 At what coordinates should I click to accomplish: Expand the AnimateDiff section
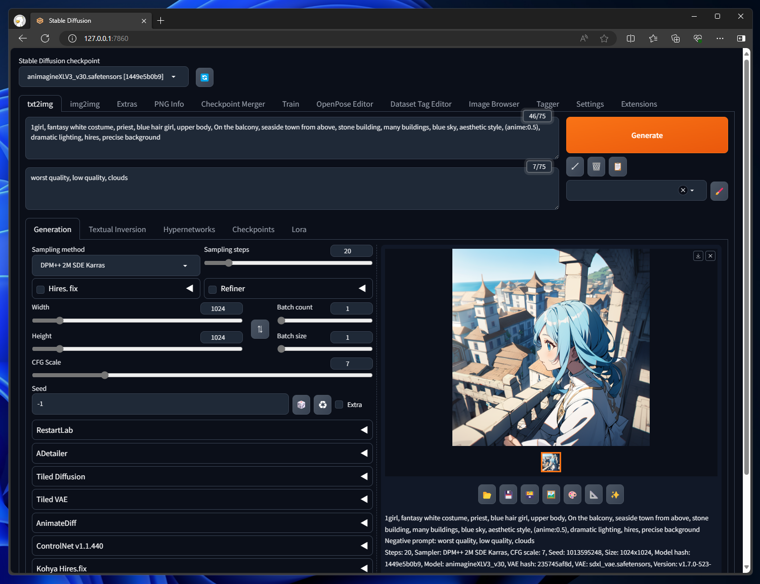202,523
